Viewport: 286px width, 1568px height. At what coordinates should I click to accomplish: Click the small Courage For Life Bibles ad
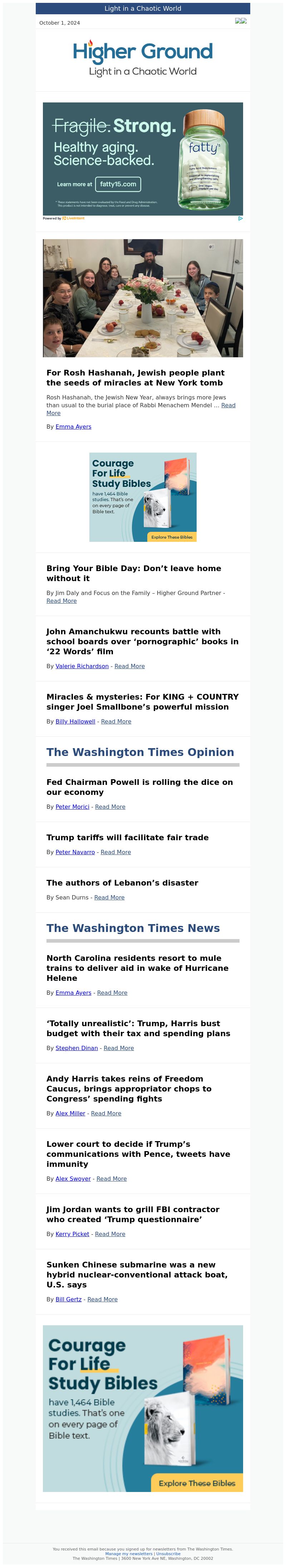[x=143, y=497]
